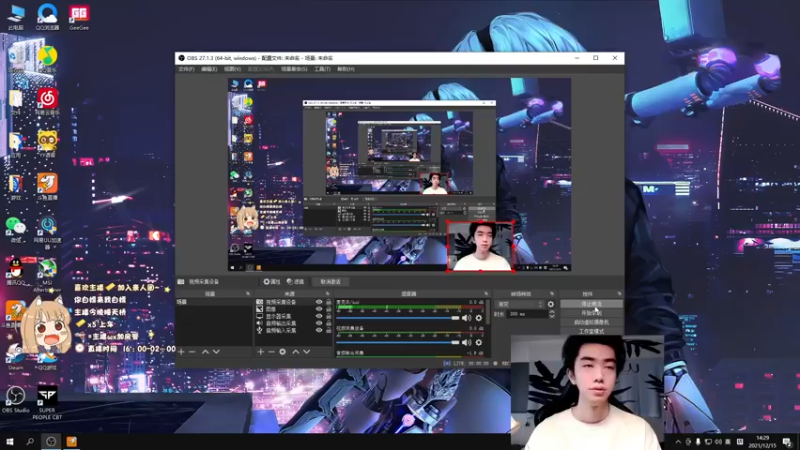Open QQ浏览器 desktop icon
The height and width of the screenshot is (450, 800).
[x=47, y=17]
